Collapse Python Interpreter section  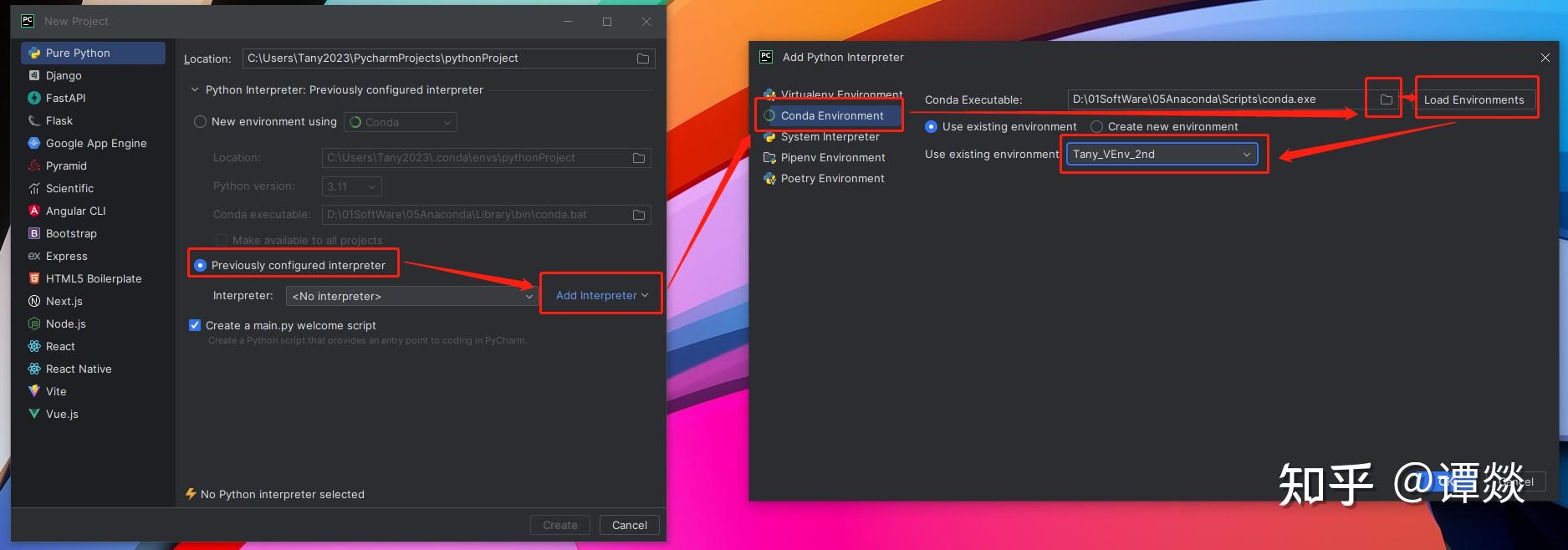tap(195, 89)
